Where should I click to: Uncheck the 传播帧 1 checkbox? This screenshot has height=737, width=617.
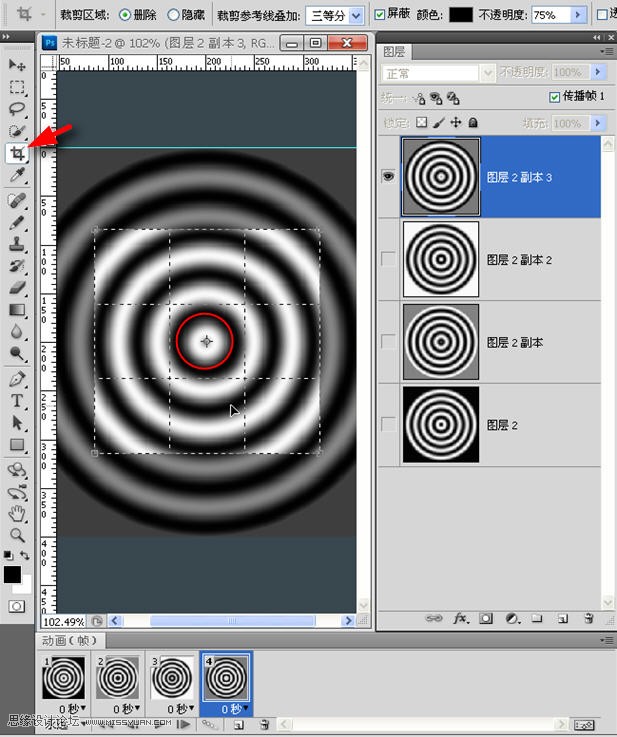coord(555,97)
